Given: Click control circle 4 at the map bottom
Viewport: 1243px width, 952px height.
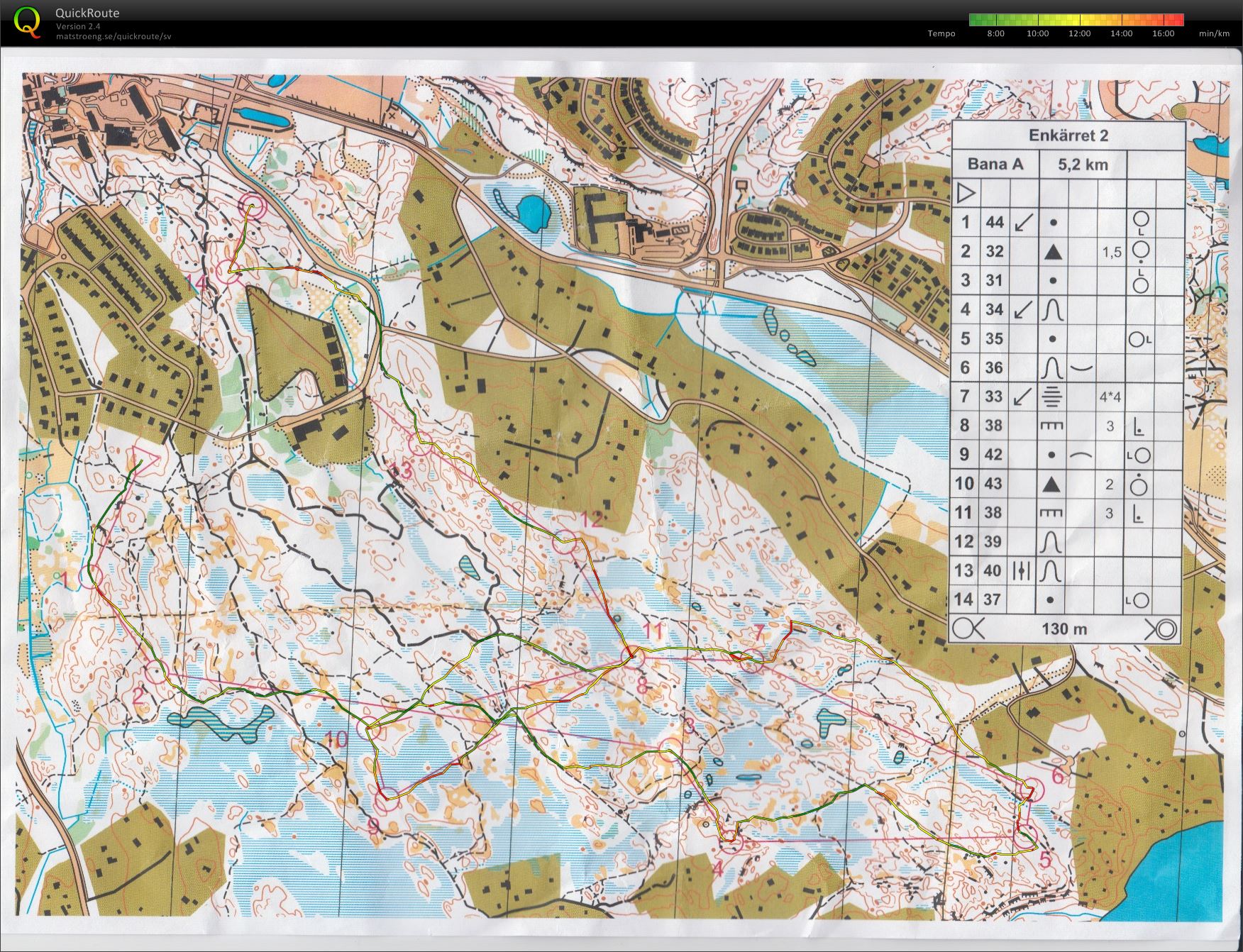Looking at the screenshot, I should point(731,841).
